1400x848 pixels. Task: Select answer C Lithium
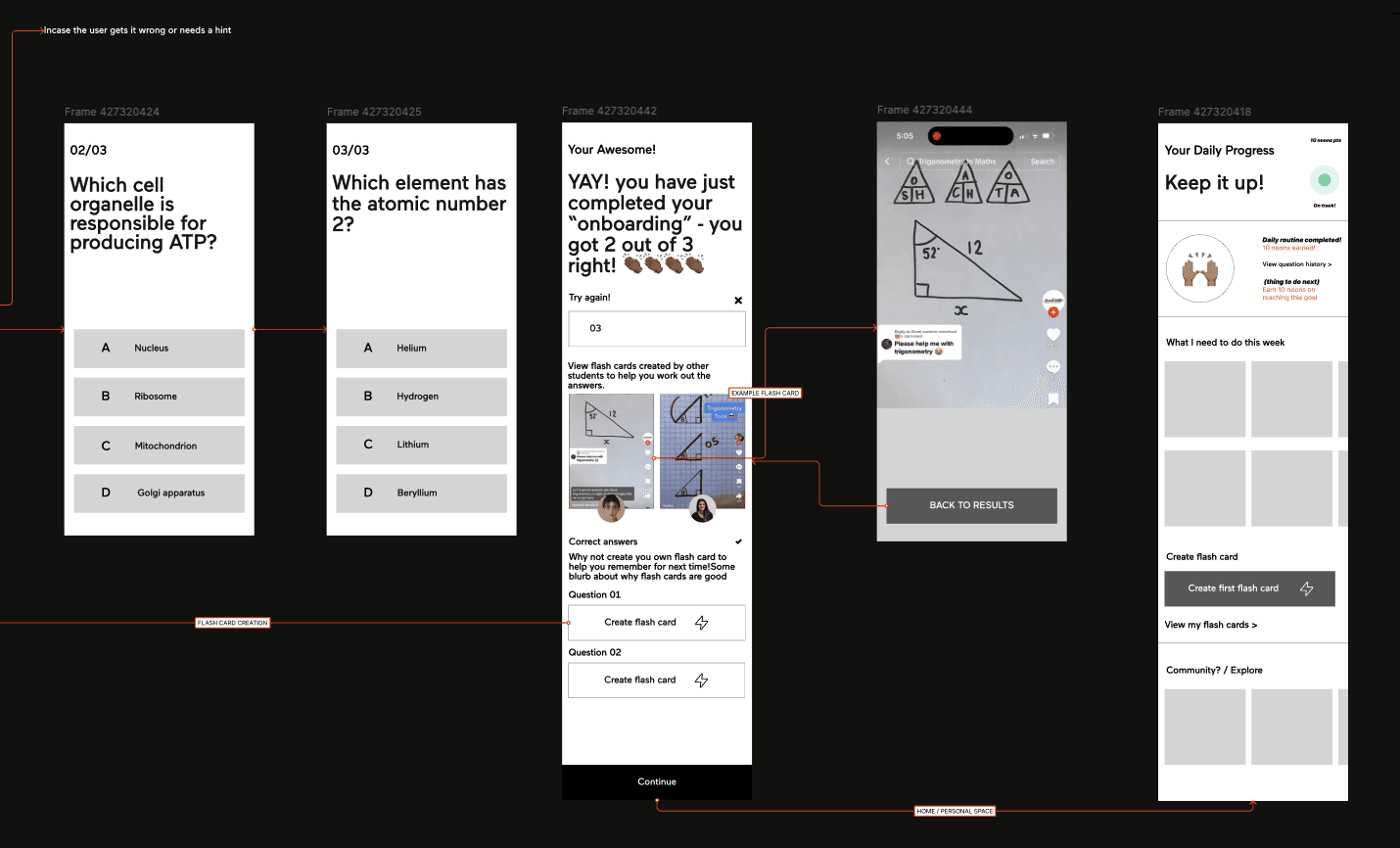coord(421,445)
